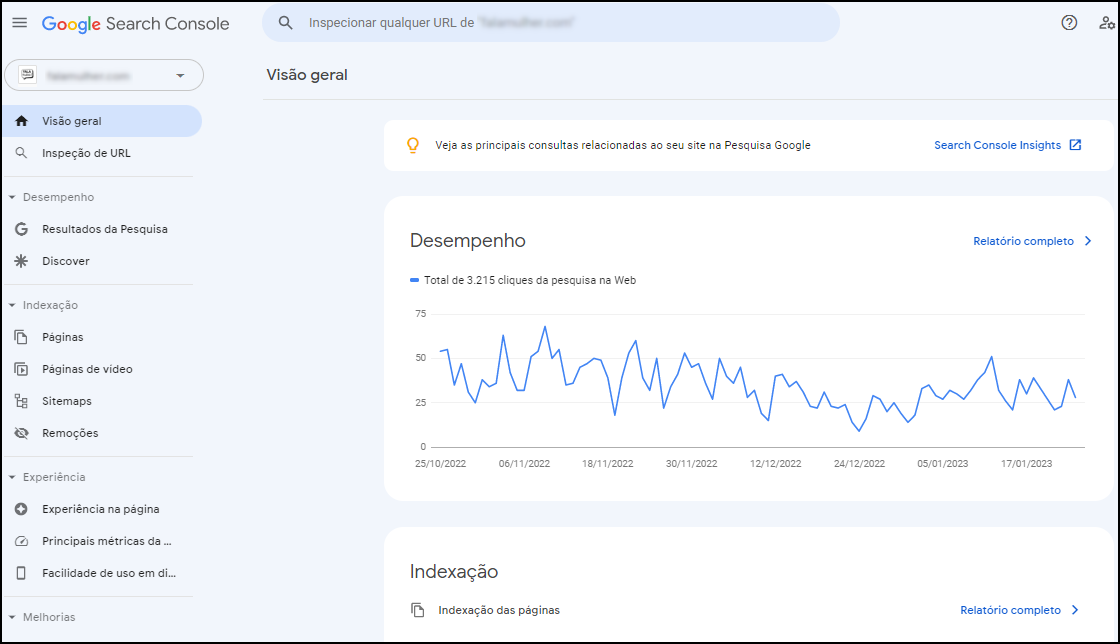Open Search Console Insights link

pos(997,145)
